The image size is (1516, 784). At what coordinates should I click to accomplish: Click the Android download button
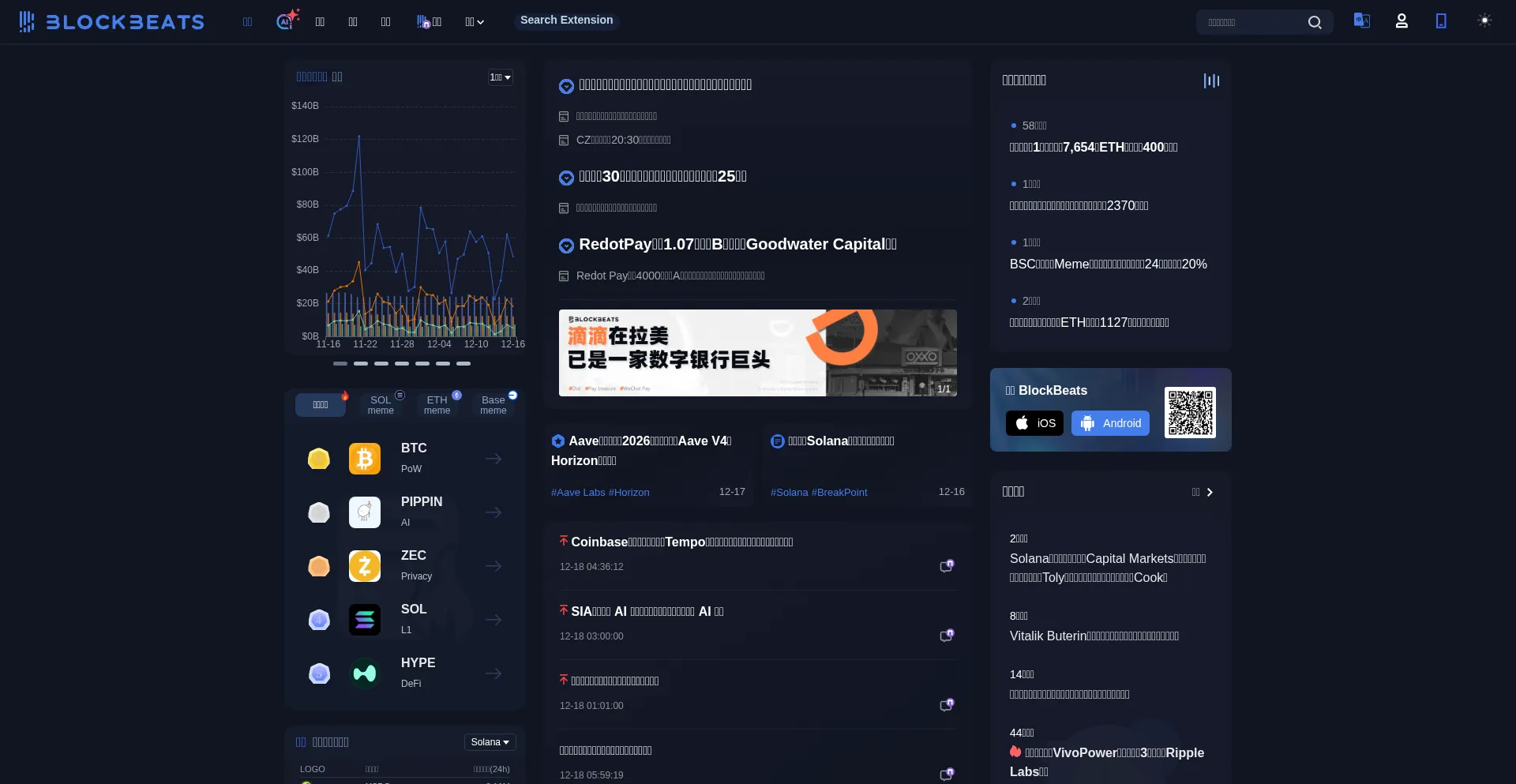(1110, 423)
